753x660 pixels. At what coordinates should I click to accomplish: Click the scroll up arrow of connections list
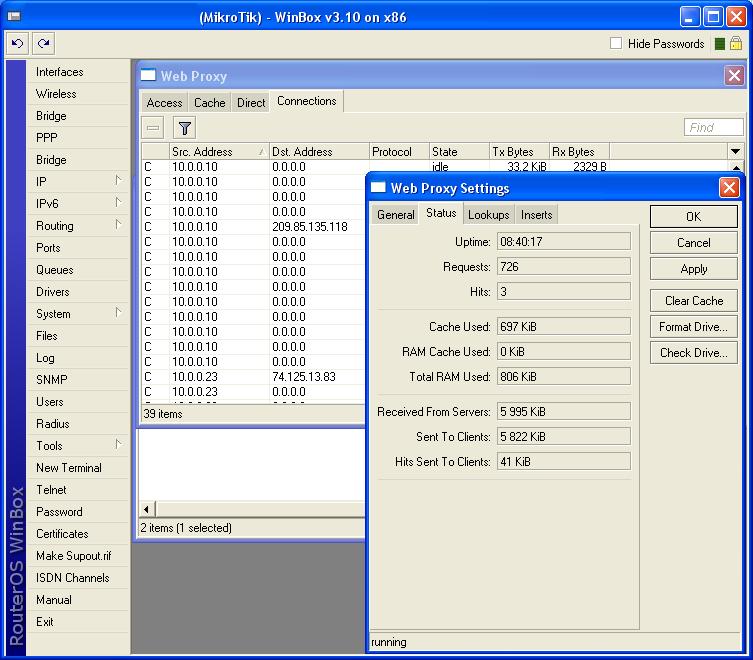coord(736,167)
